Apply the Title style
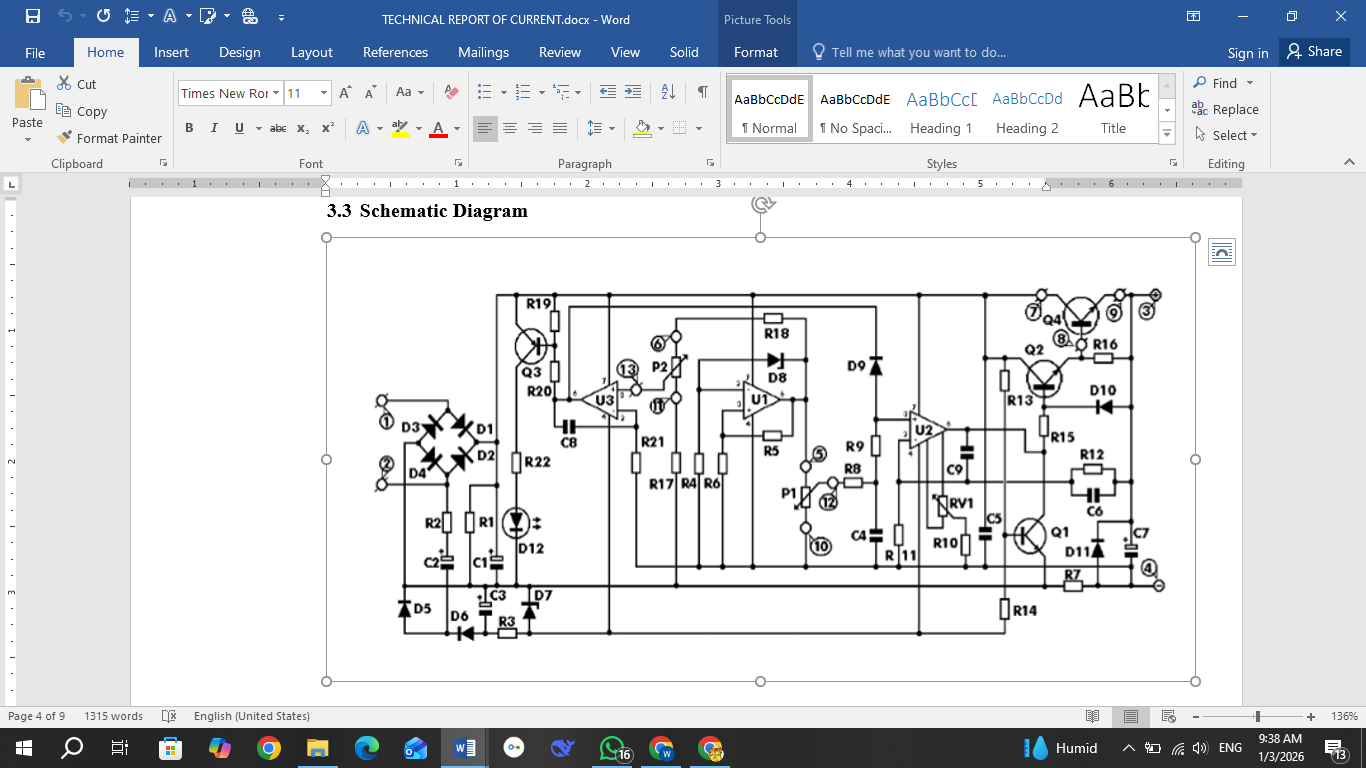1366x768 pixels. [1113, 109]
